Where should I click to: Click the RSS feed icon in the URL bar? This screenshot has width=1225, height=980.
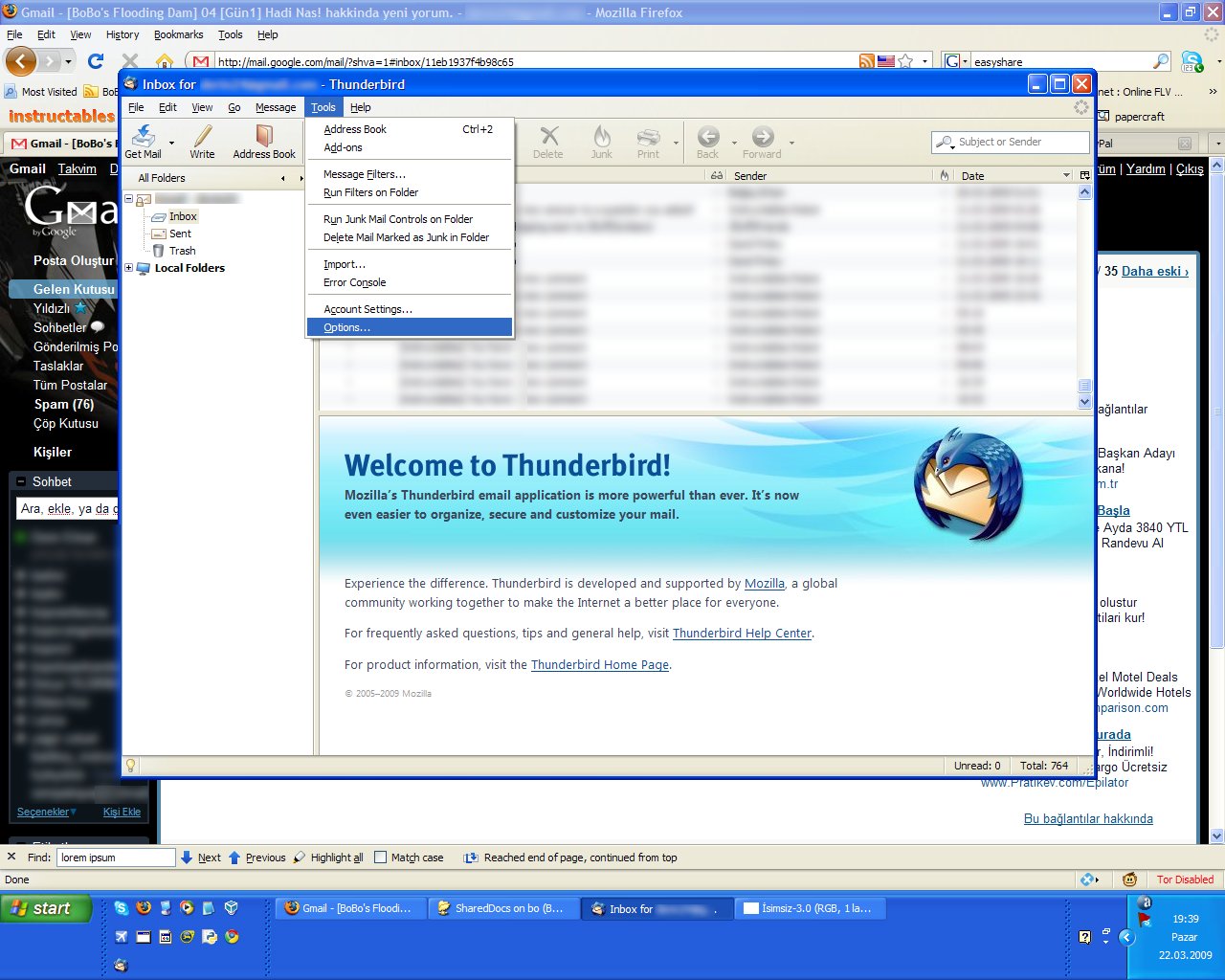(x=866, y=61)
